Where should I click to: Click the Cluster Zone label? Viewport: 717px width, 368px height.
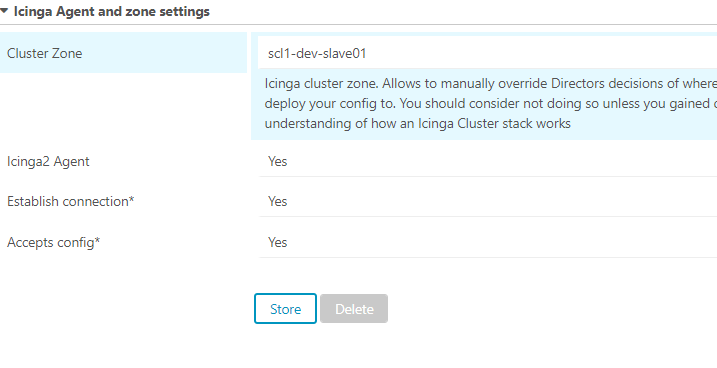[x=44, y=53]
